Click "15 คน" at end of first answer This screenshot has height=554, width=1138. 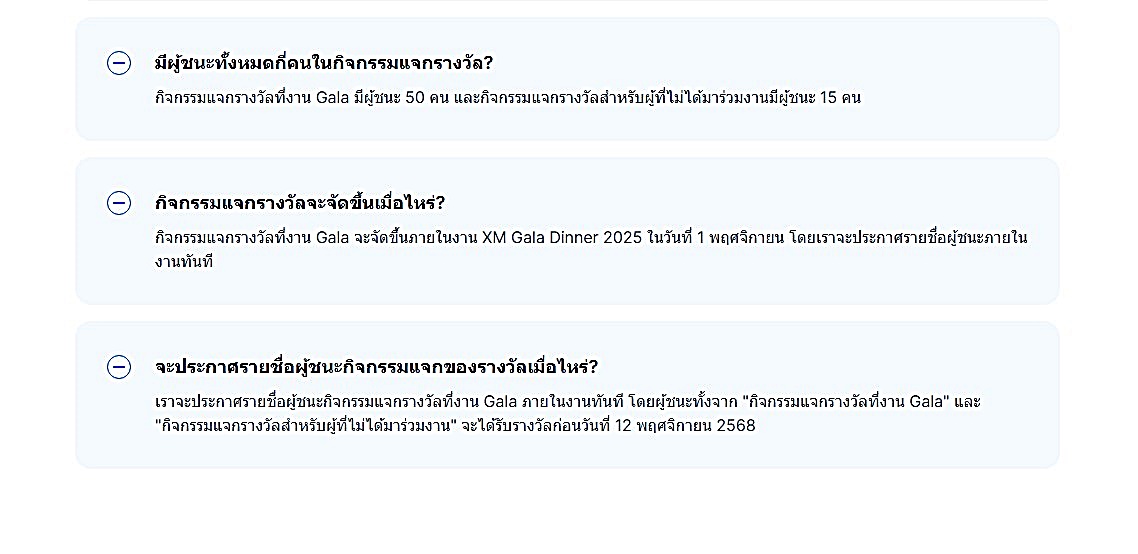click(840, 98)
